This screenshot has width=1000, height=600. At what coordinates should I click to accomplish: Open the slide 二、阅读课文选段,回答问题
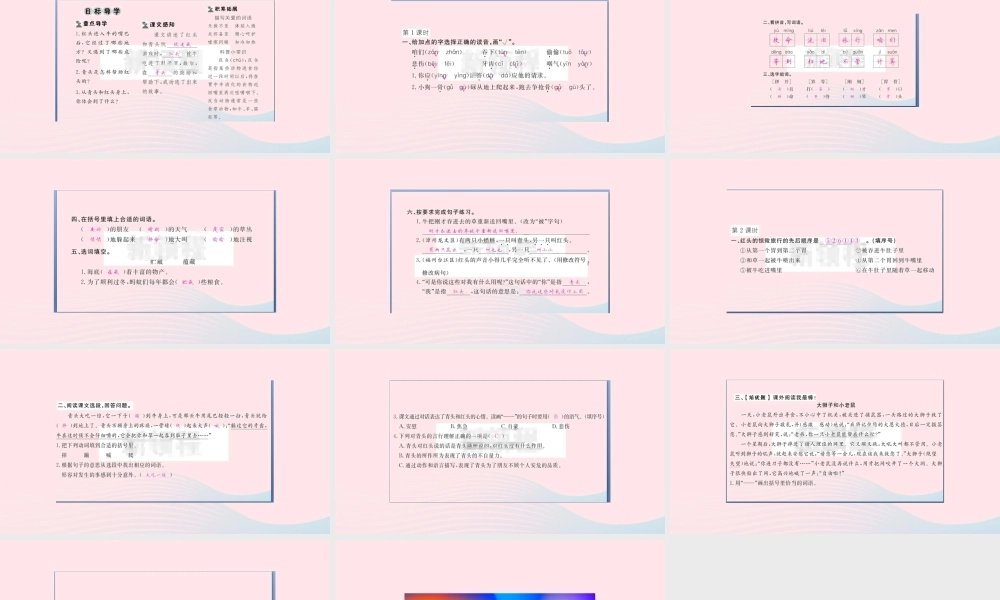[165, 441]
